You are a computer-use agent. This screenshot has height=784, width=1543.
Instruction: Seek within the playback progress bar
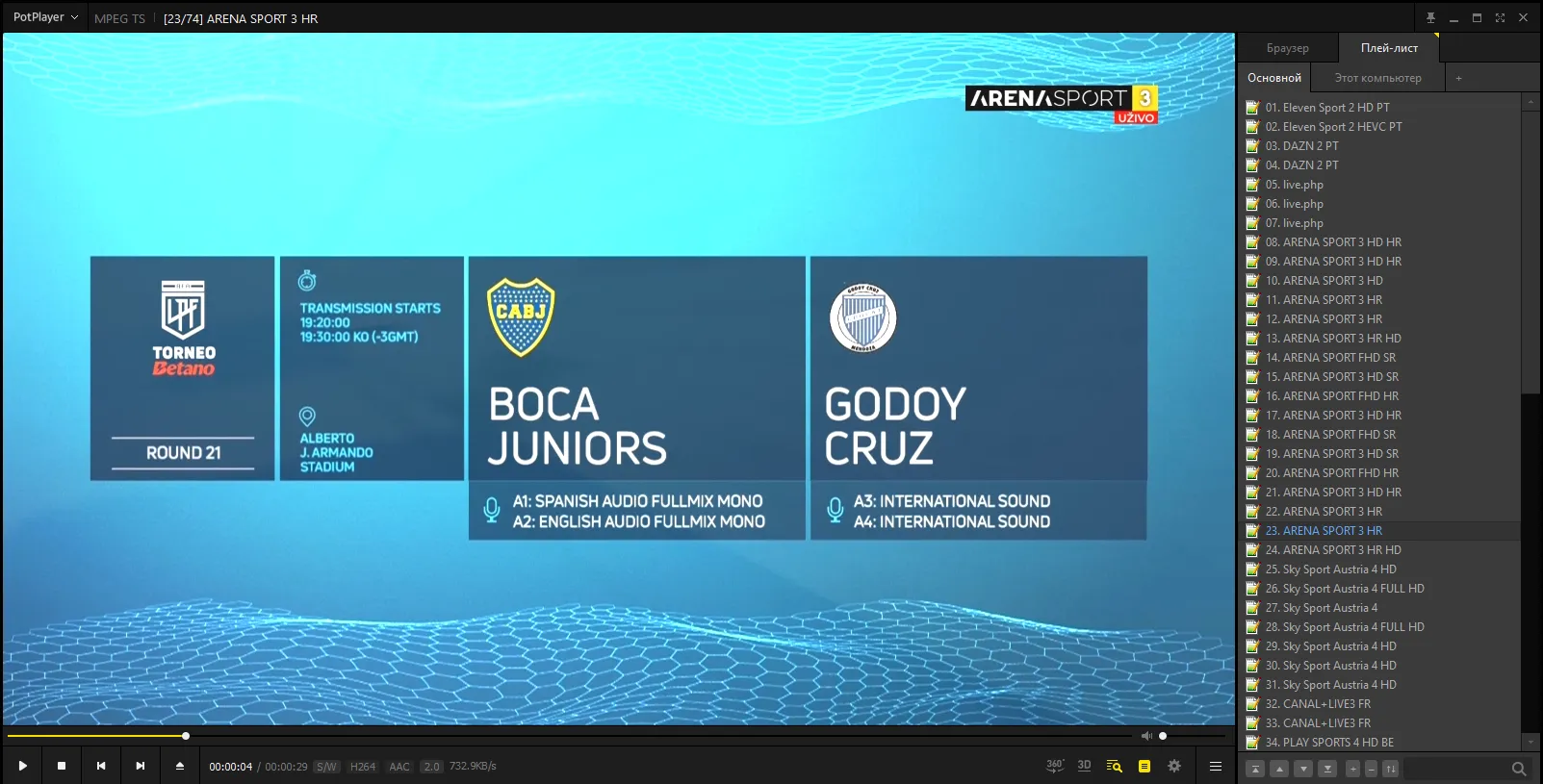click(x=571, y=736)
